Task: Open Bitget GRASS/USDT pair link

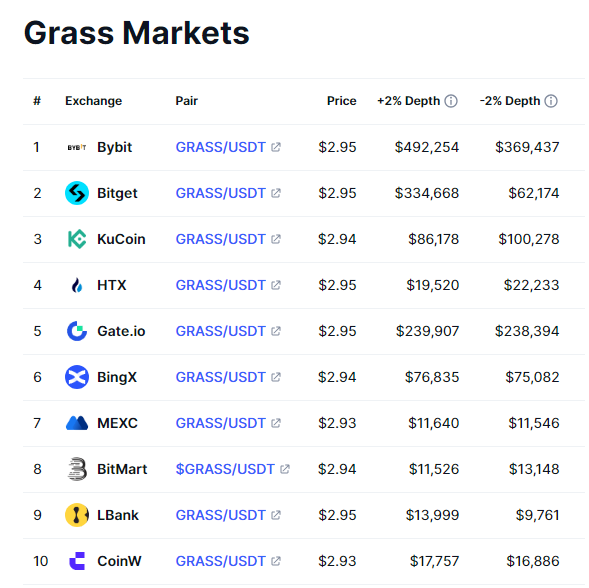Action: click(220, 193)
